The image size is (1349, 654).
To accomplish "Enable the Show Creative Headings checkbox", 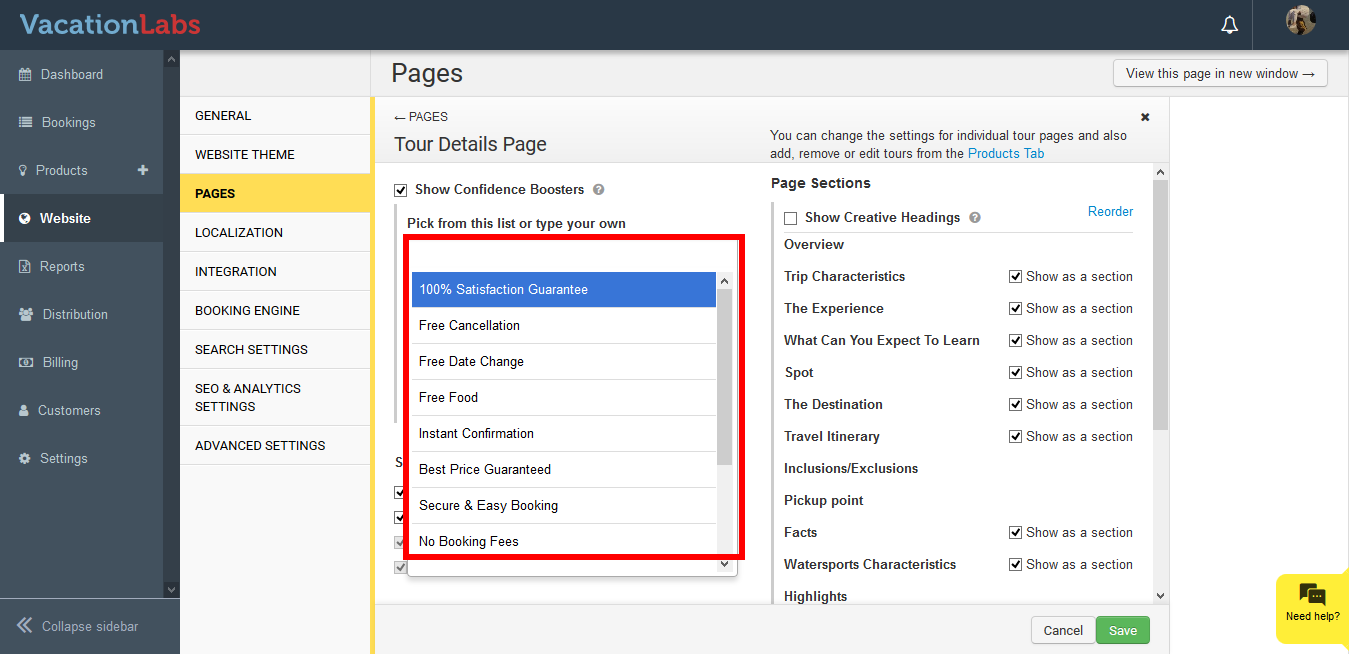I will click(x=791, y=218).
